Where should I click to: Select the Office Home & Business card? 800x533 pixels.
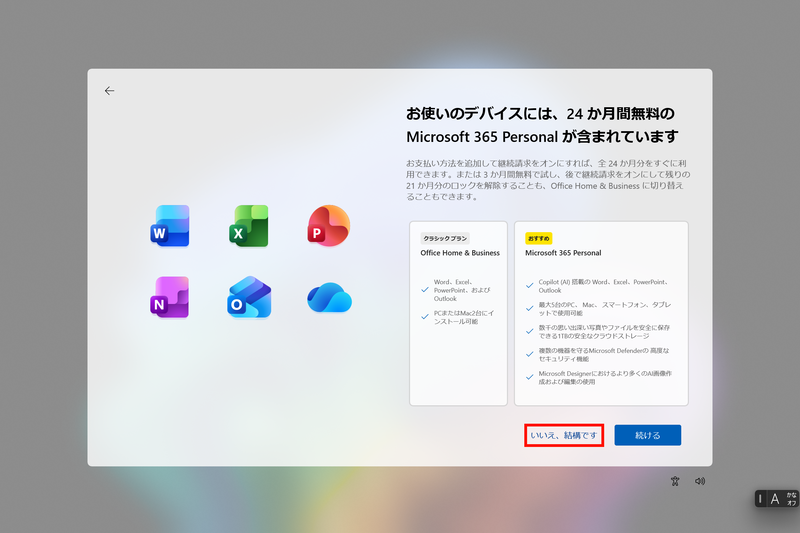tap(458, 313)
